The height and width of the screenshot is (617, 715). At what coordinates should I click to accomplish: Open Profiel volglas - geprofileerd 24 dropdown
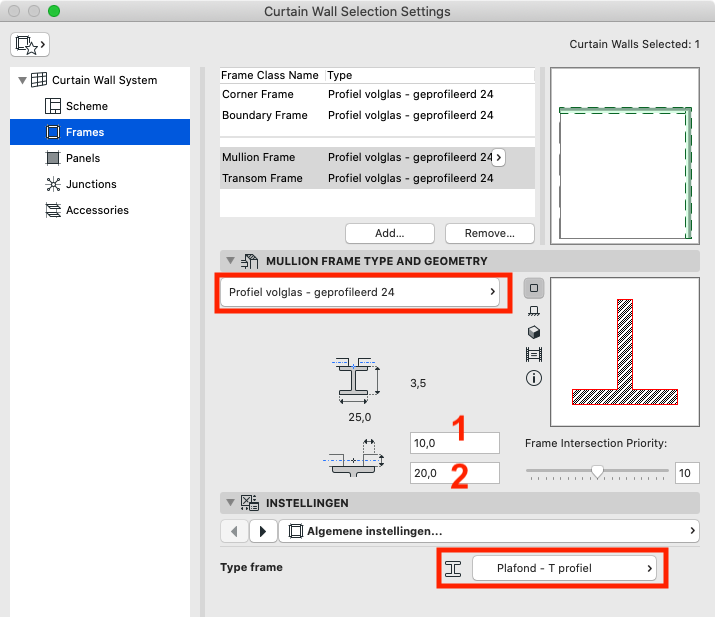pos(360,292)
